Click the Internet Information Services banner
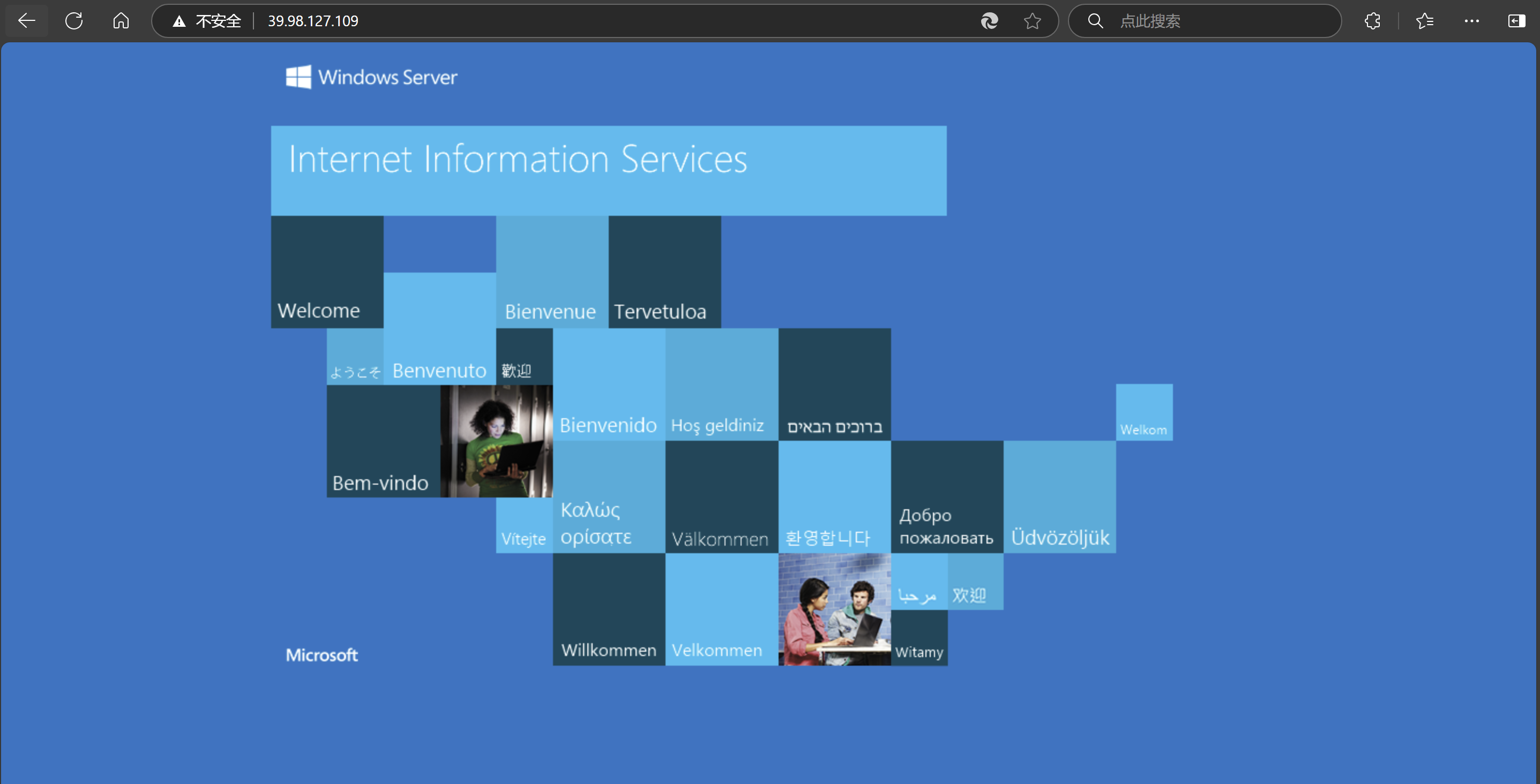This screenshot has width=1540, height=784. (609, 171)
